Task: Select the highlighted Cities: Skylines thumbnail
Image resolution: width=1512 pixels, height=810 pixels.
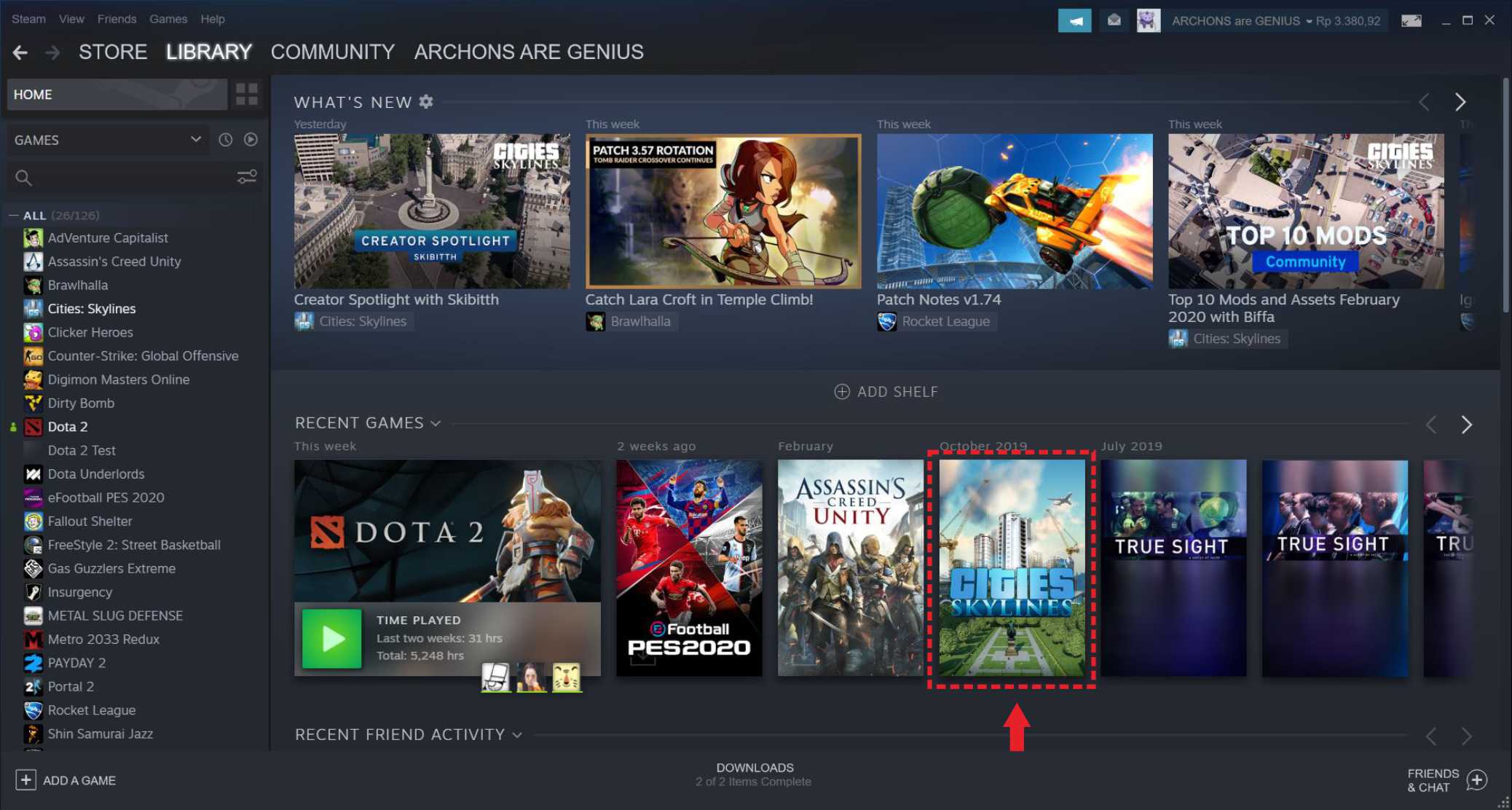Action: [x=1012, y=568]
